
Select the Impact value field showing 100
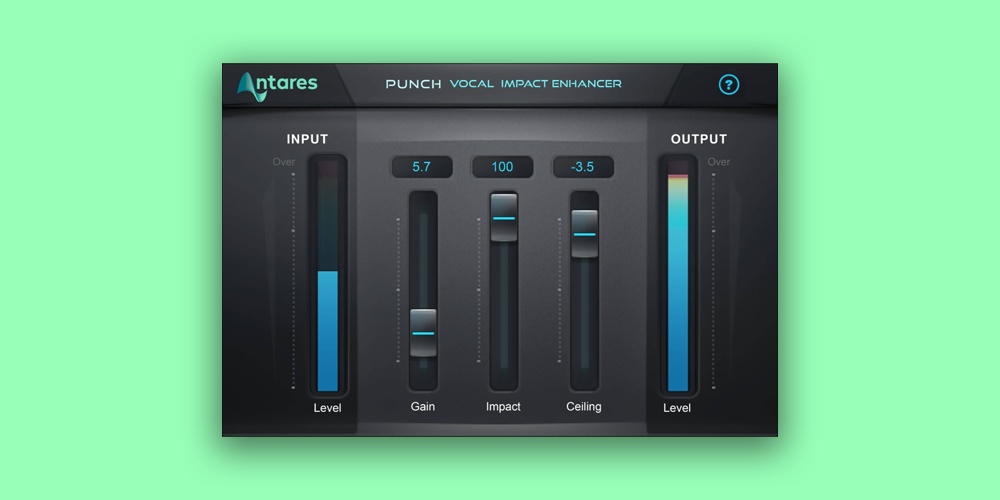coord(503,167)
